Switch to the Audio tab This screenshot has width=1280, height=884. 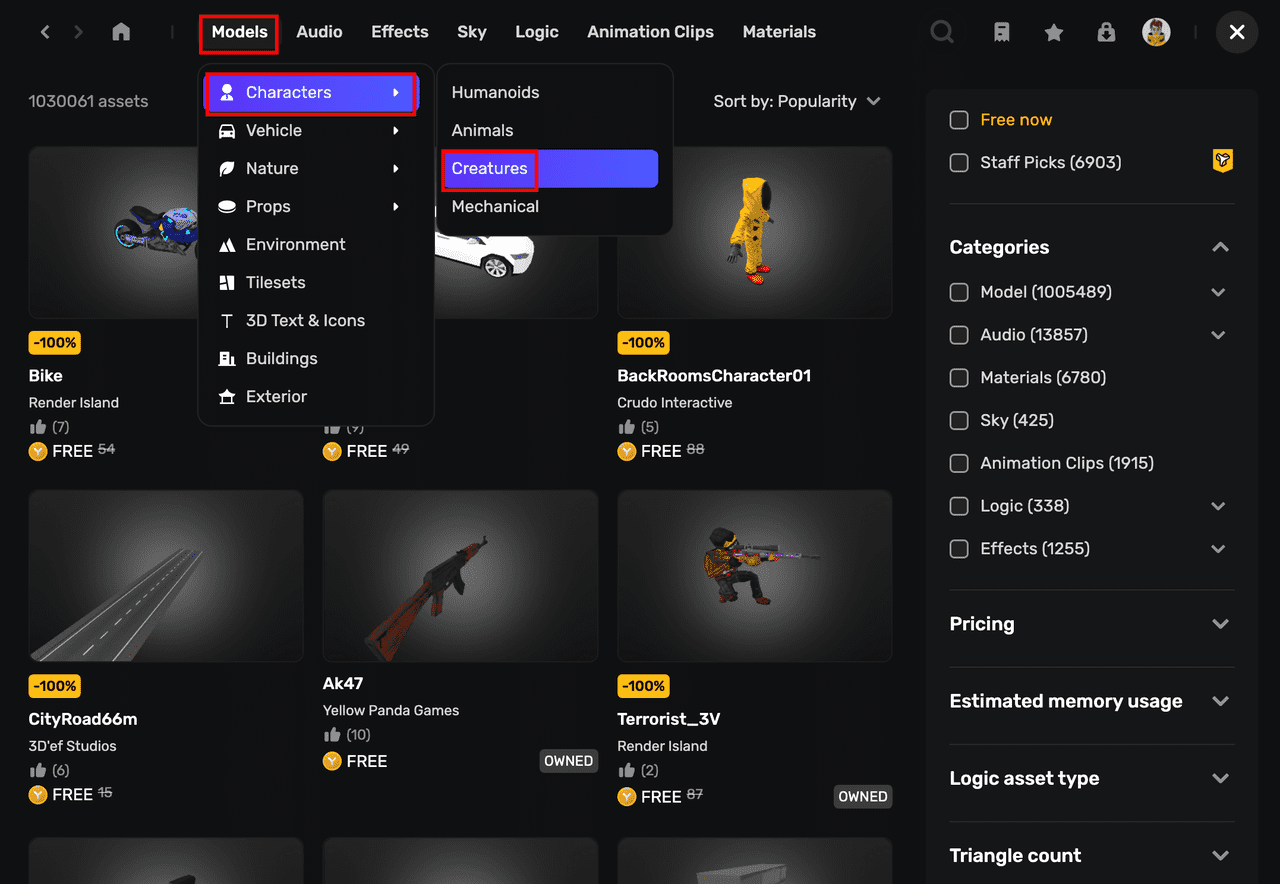[319, 32]
